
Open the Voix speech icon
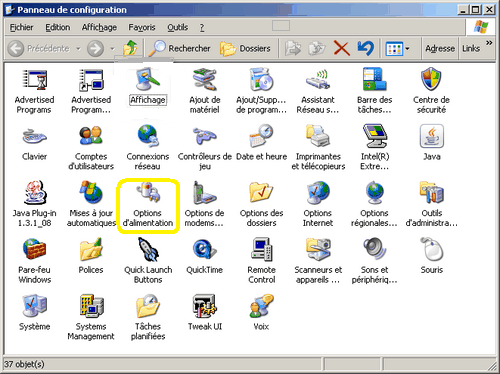tap(261, 307)
